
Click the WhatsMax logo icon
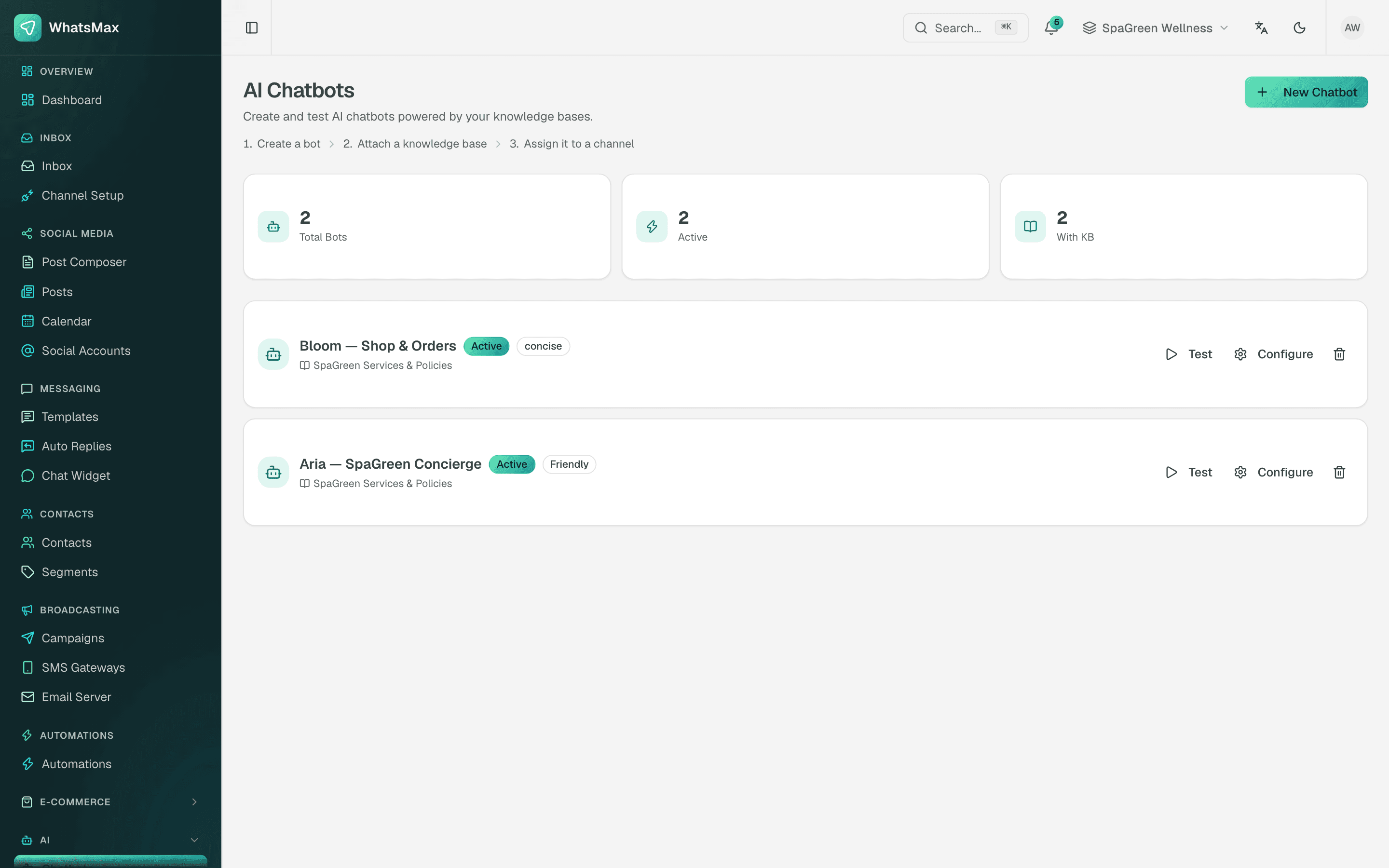tap(27, 27)
